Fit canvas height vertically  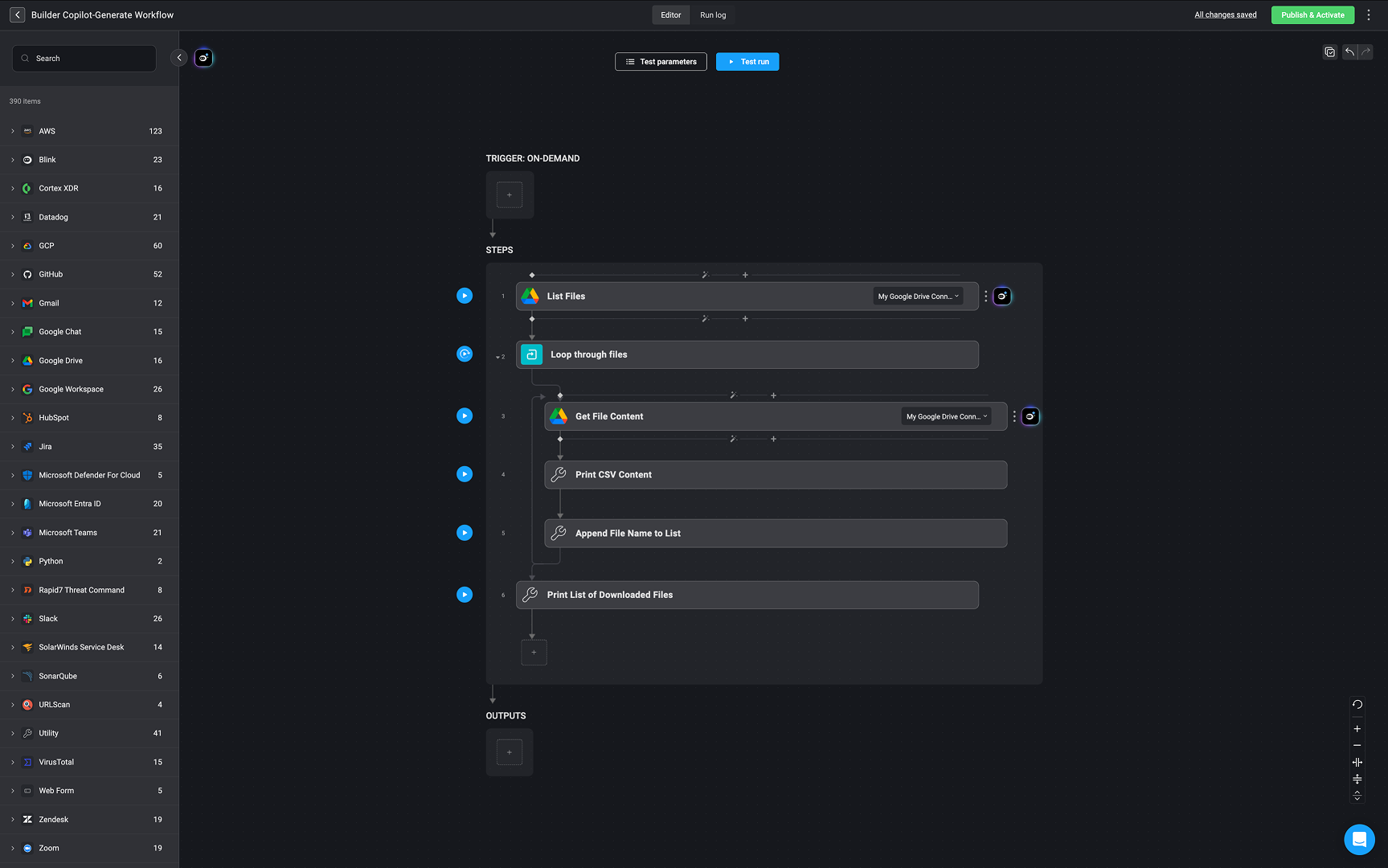tap(1357, 779)
